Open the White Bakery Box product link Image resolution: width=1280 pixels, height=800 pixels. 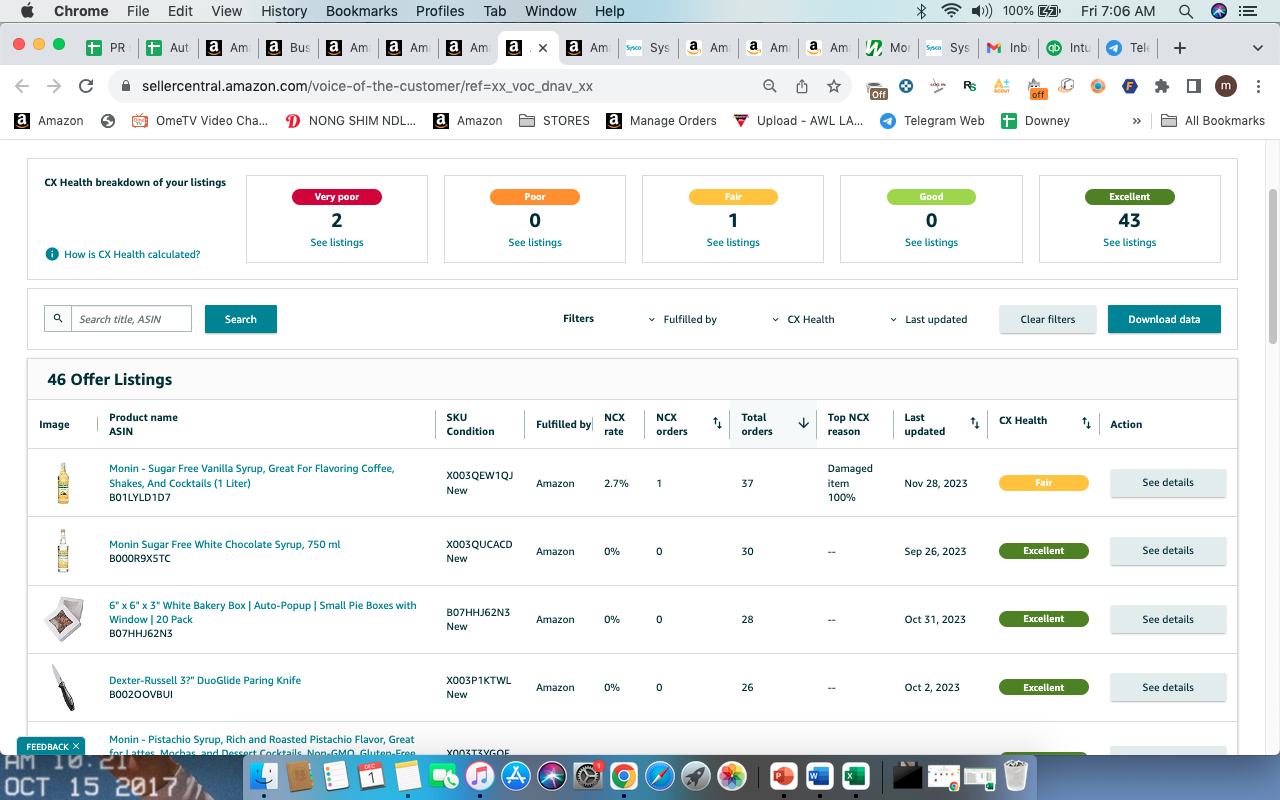(263, 613)
